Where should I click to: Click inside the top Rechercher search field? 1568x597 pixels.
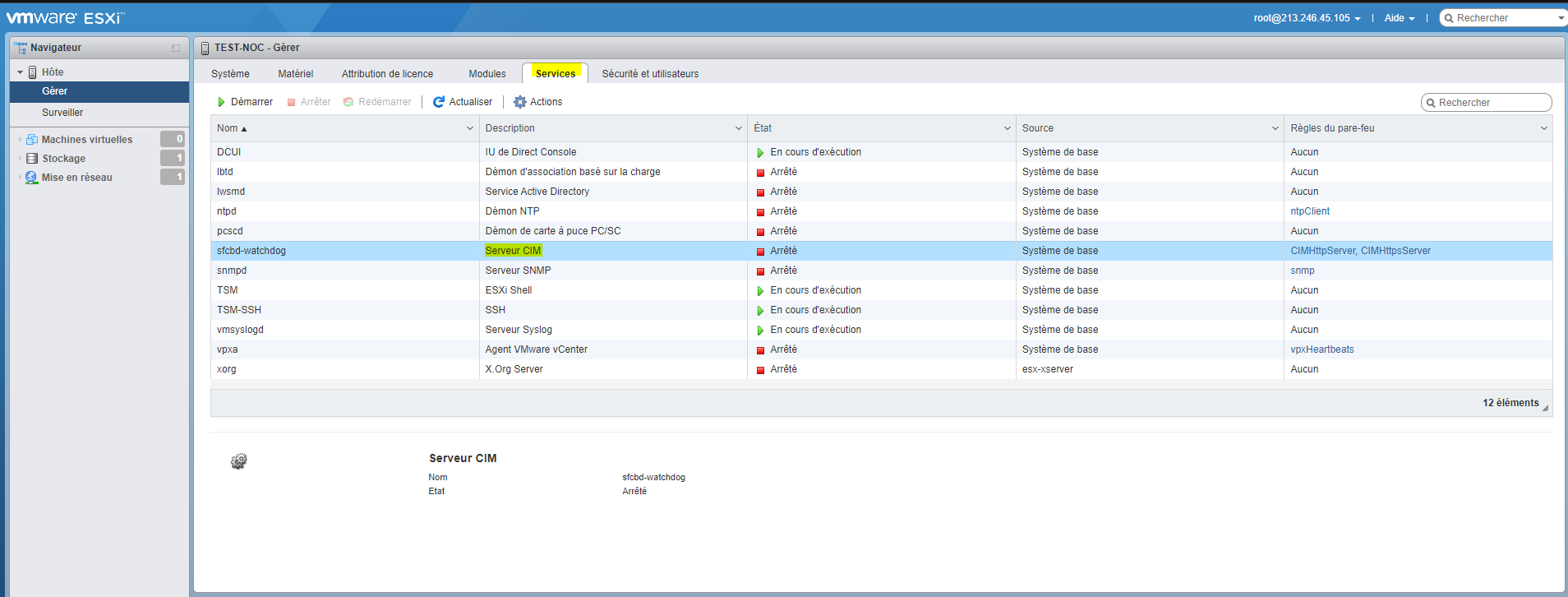coord(1504,18)
